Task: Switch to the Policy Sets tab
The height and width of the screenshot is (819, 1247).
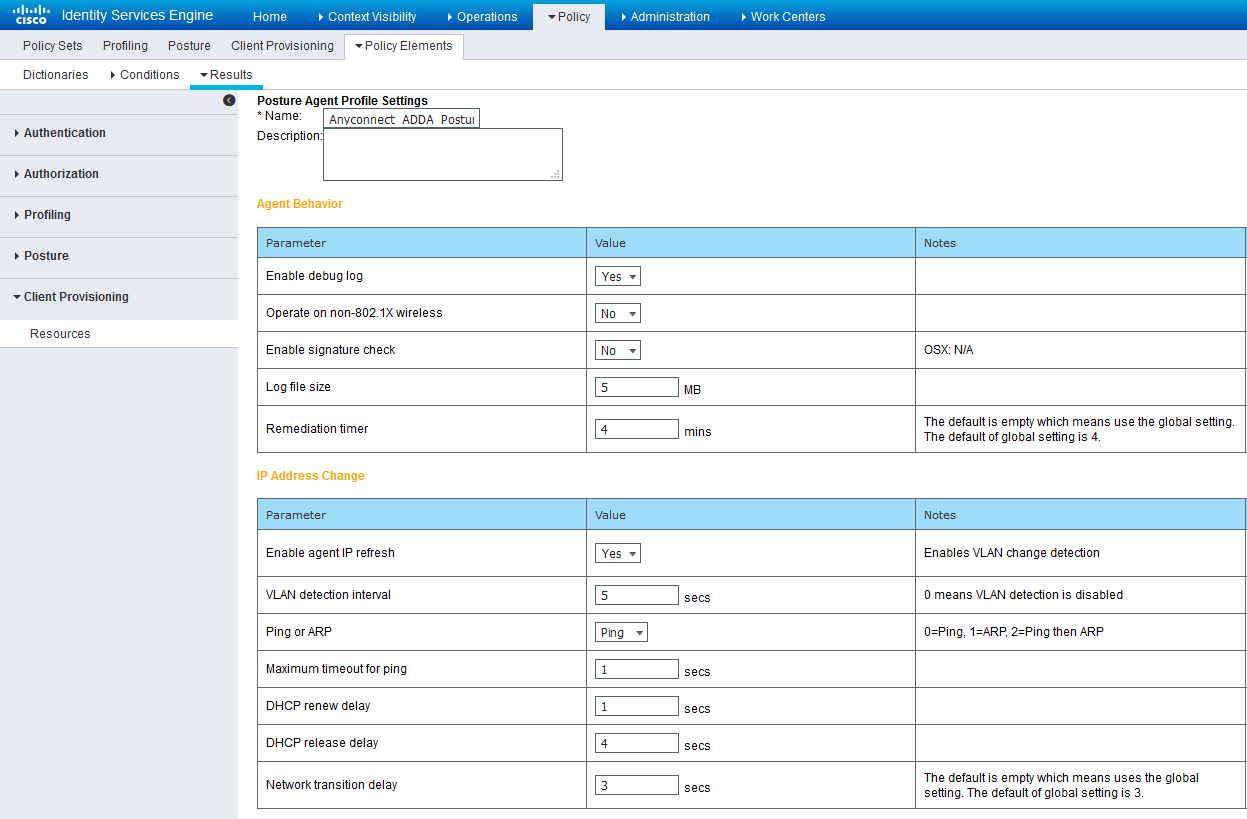Action: coord(53,46)
